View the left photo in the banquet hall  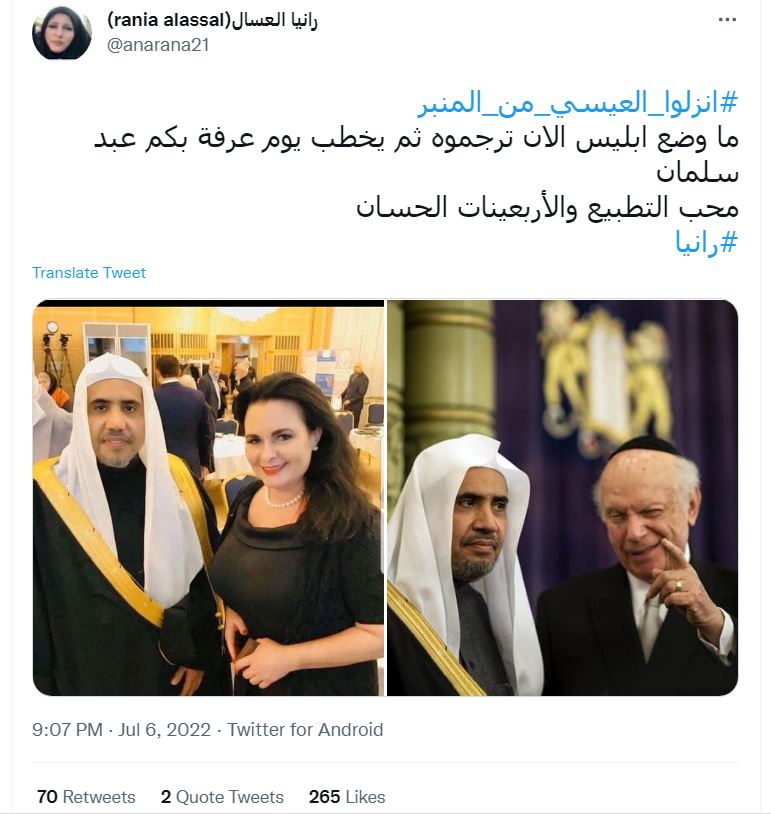[208, 498]
